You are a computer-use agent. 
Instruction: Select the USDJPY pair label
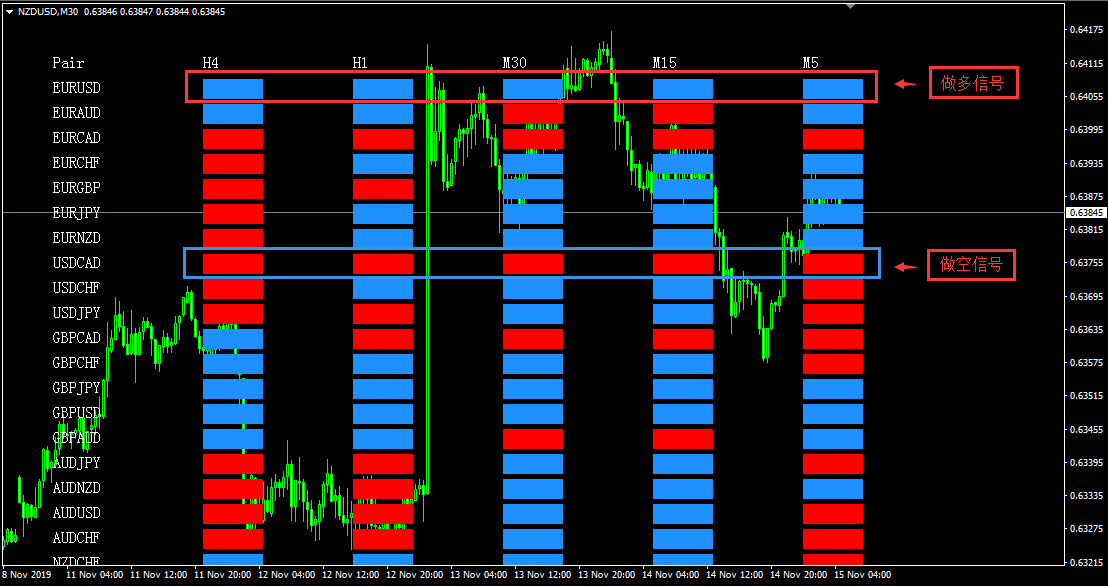pos(76,313)
